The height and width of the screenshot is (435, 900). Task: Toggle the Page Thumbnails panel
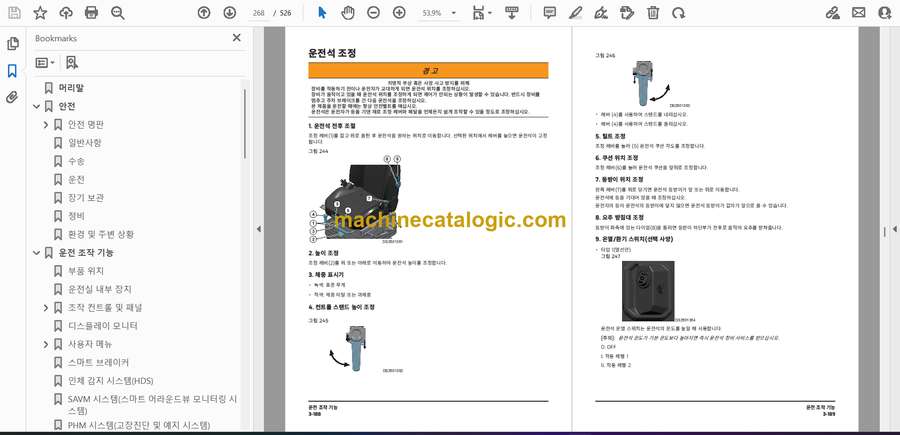click(12, 44)
